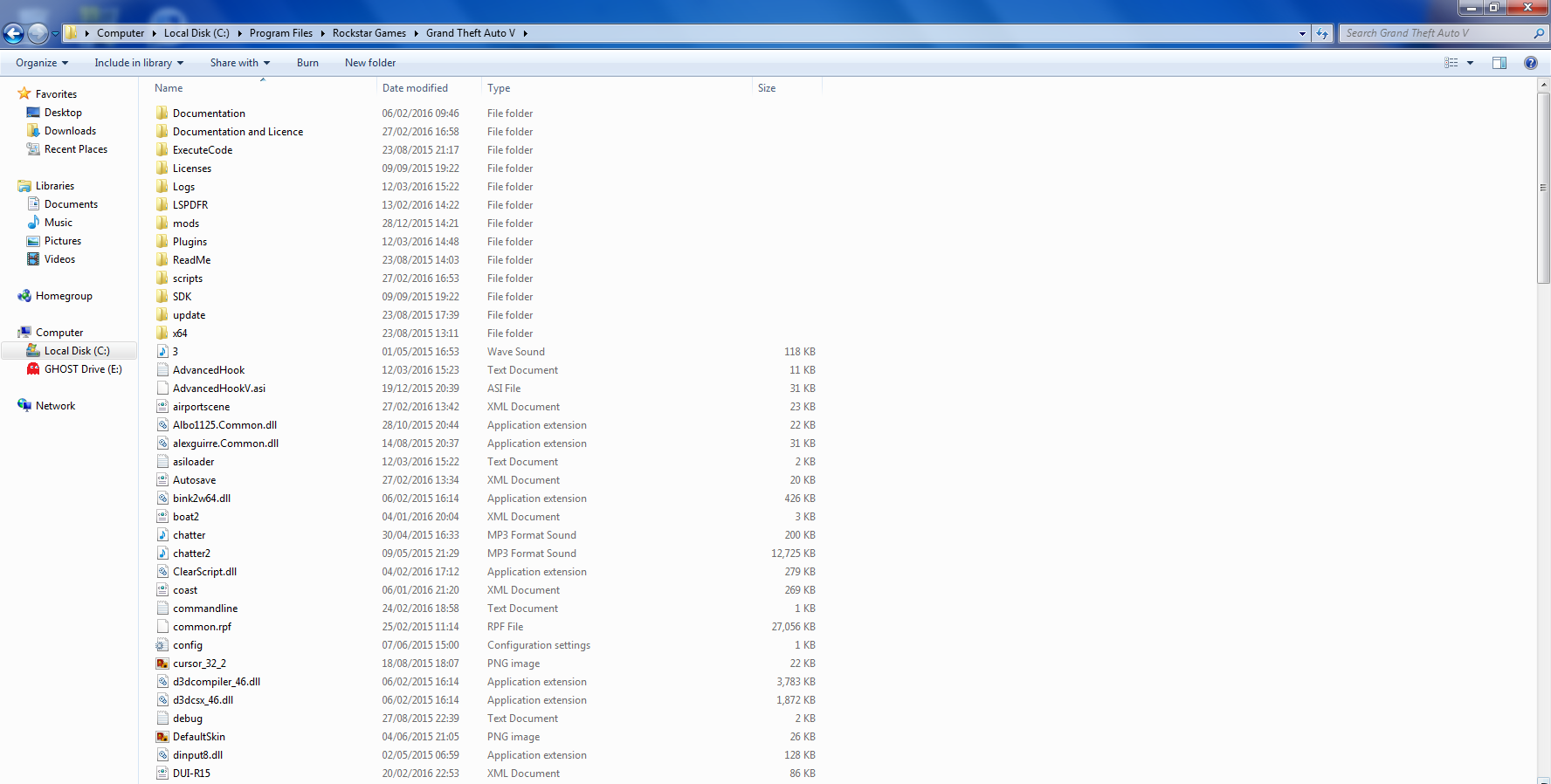Create a New folder
The image size is (1551, 784).
tap(370, 63)
